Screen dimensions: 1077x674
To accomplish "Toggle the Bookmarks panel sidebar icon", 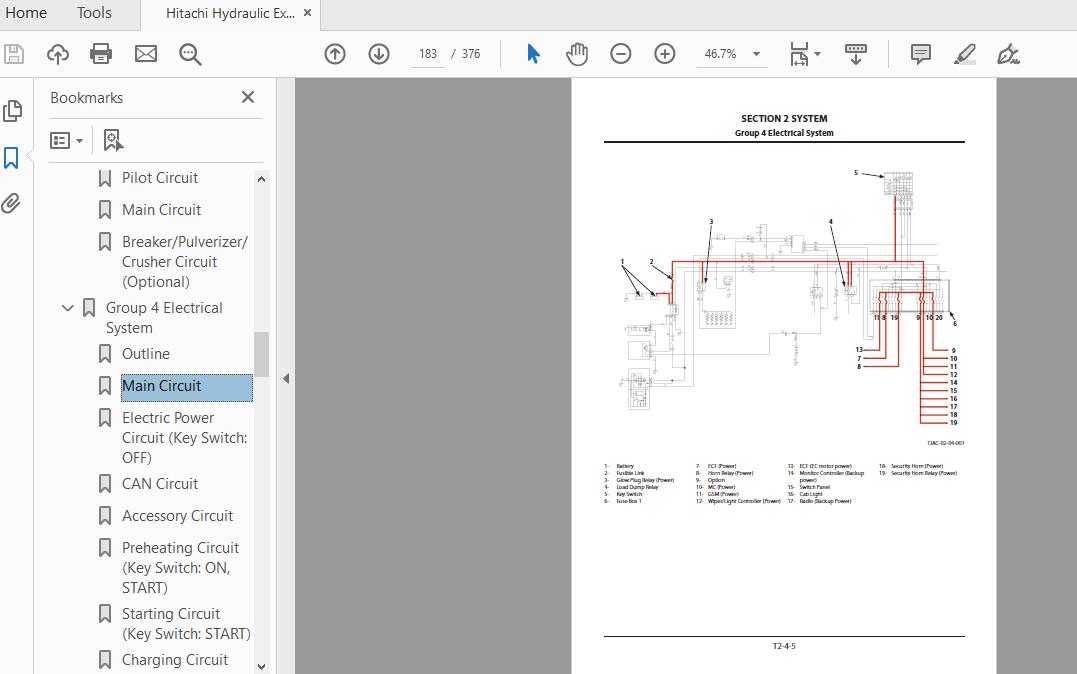I will coord(12,157).
